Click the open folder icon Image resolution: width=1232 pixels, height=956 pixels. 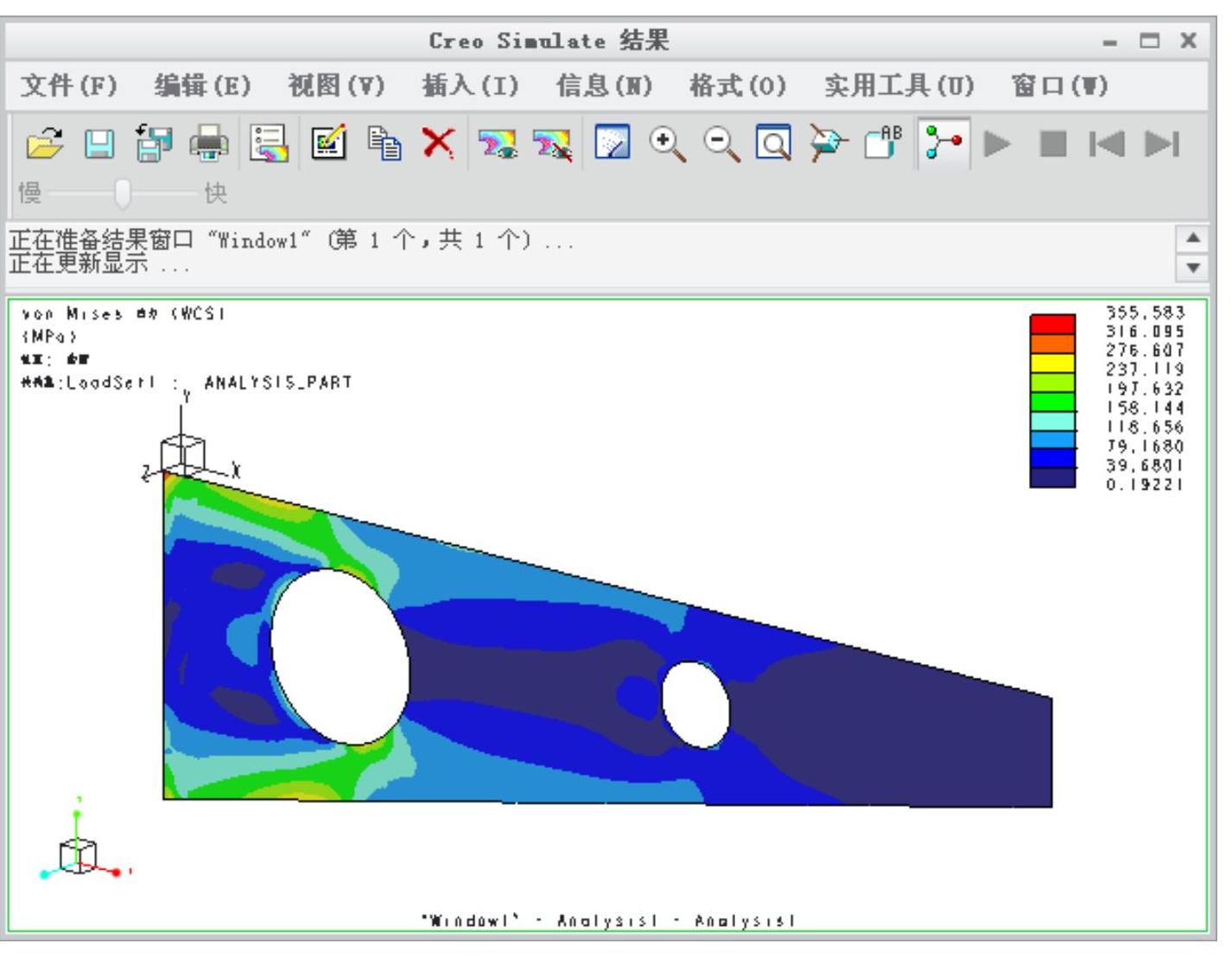click(x=44, y=143)
